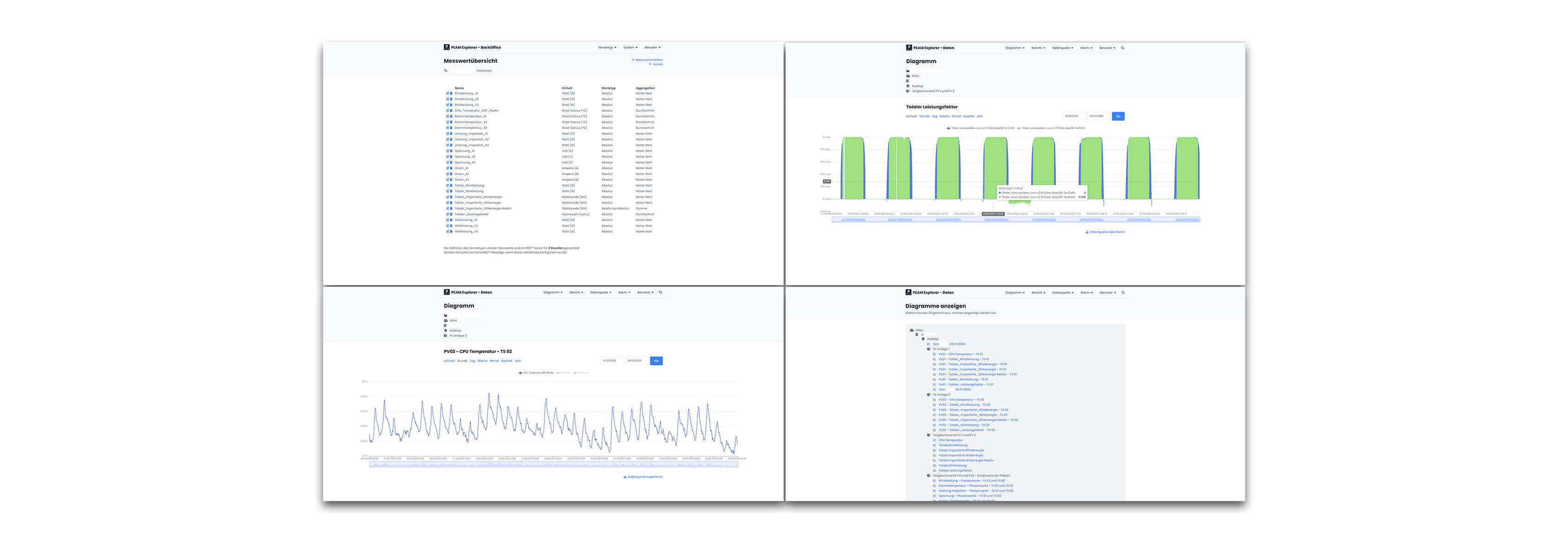1568x543 pixels.
Task: Click PEAM logo in BackOffice window
Action: tap(447, 47)
